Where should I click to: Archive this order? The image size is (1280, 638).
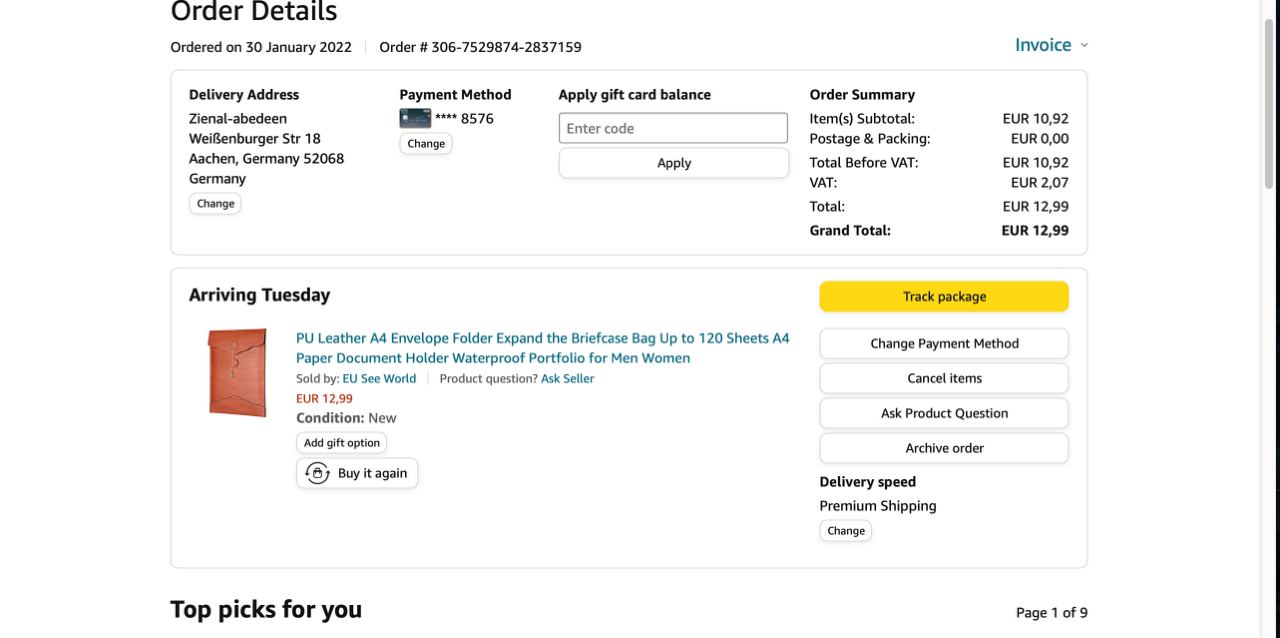944,448
